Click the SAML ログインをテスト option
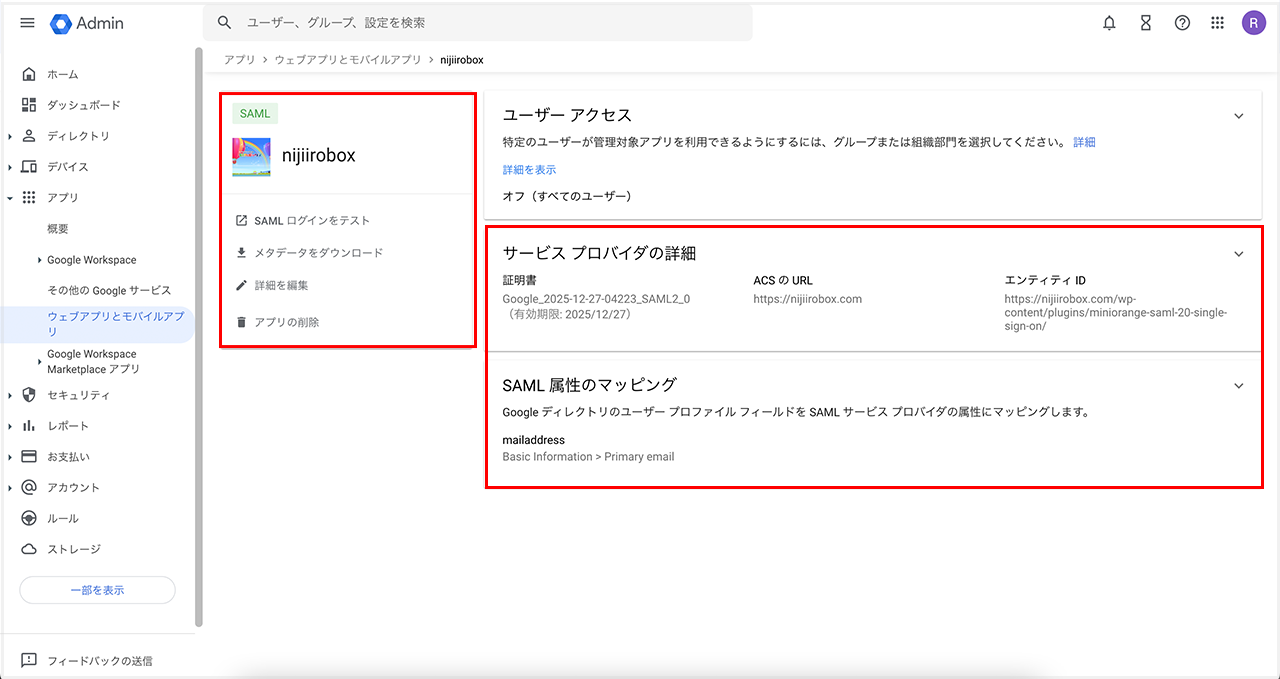The image size is (1280, 679). click(x=311, y=221)
